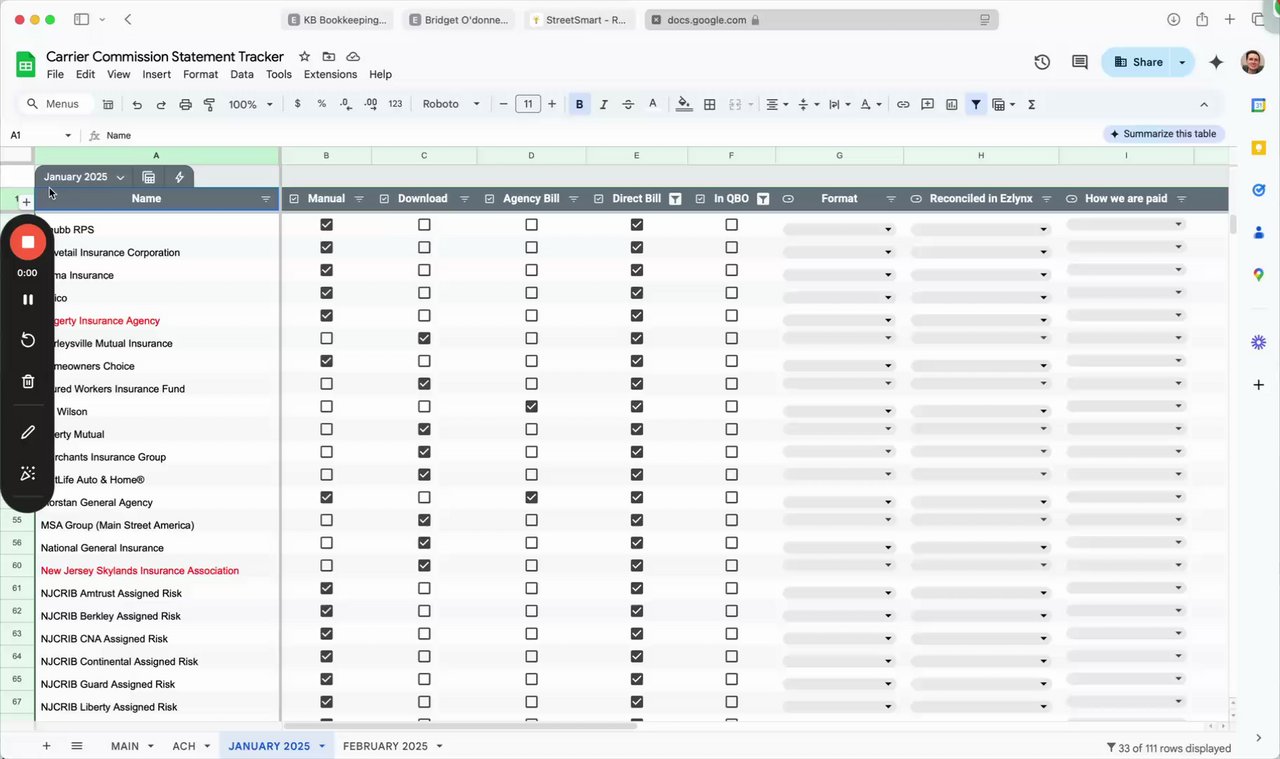This screenshot has height=759, width=1280.
Task: Open the Borders tool
Action: coord(709,104)
